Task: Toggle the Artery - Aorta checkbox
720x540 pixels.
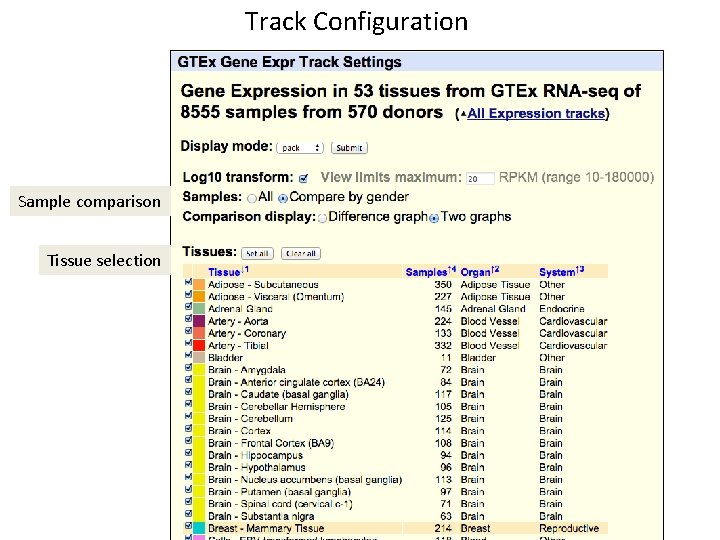Action: 188,319
